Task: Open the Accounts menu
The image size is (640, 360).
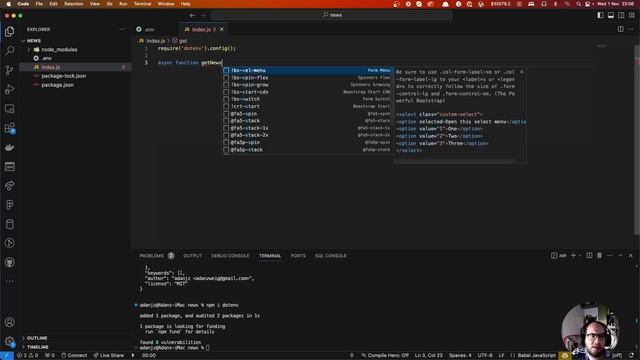Action: point(9,322)
